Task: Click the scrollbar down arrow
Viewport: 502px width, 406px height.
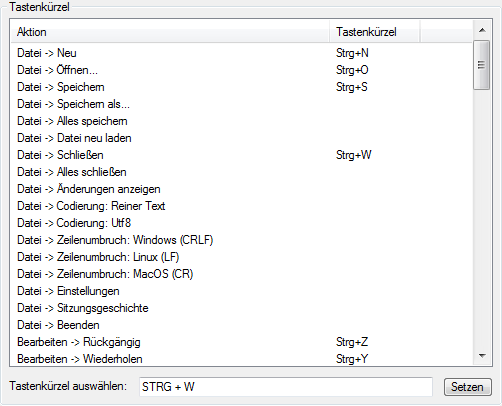Action: 482,356
